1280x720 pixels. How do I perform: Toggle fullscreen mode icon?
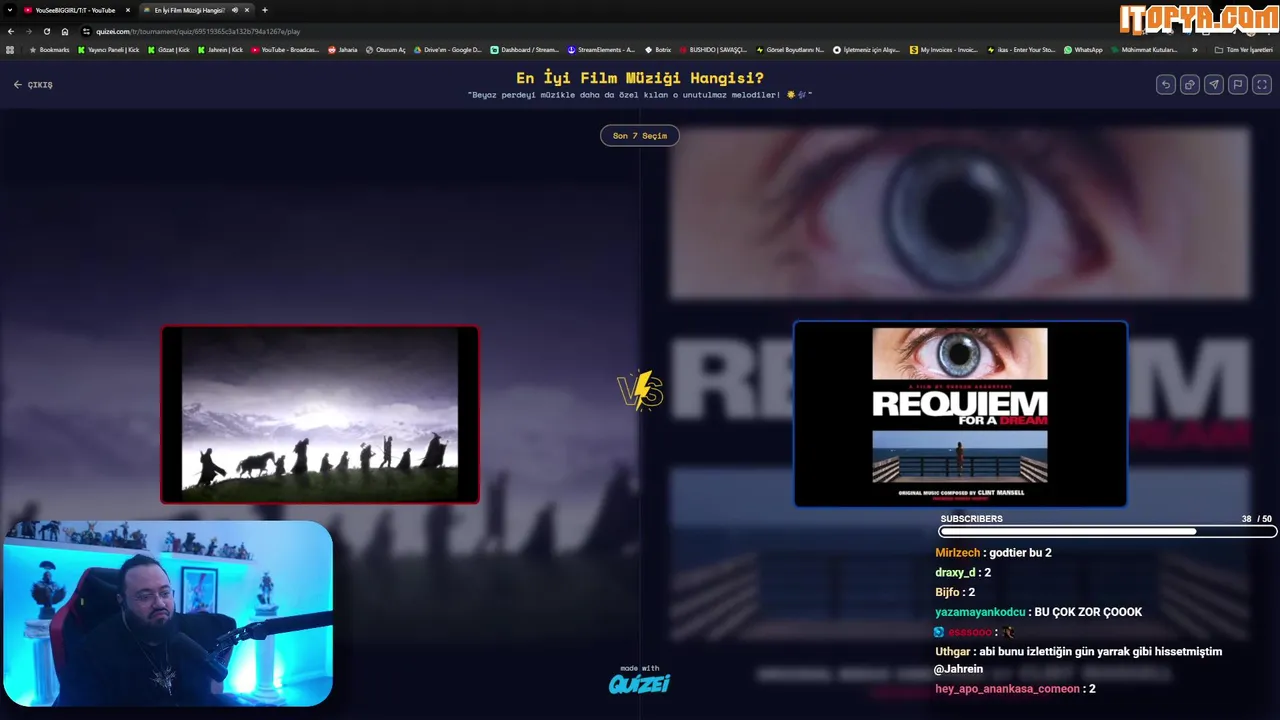coord(1262,85)
